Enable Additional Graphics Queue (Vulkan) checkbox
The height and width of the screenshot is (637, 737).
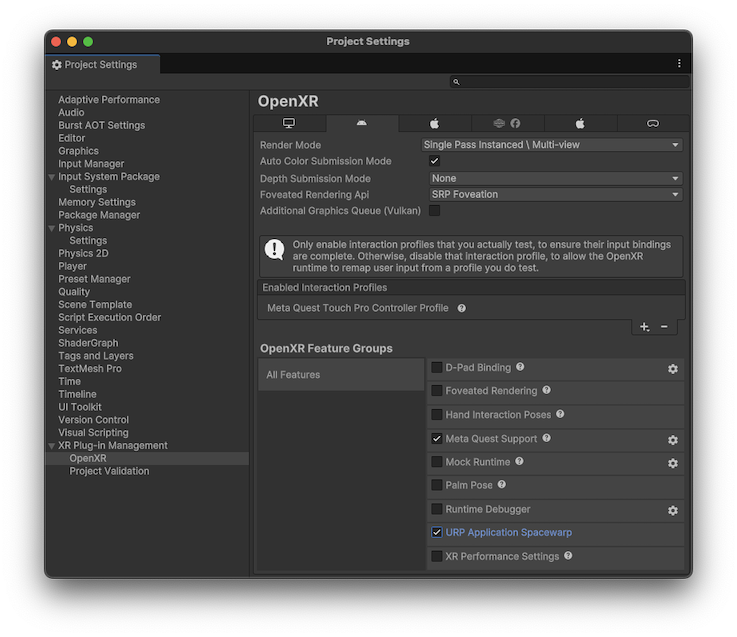click(435, 211)
